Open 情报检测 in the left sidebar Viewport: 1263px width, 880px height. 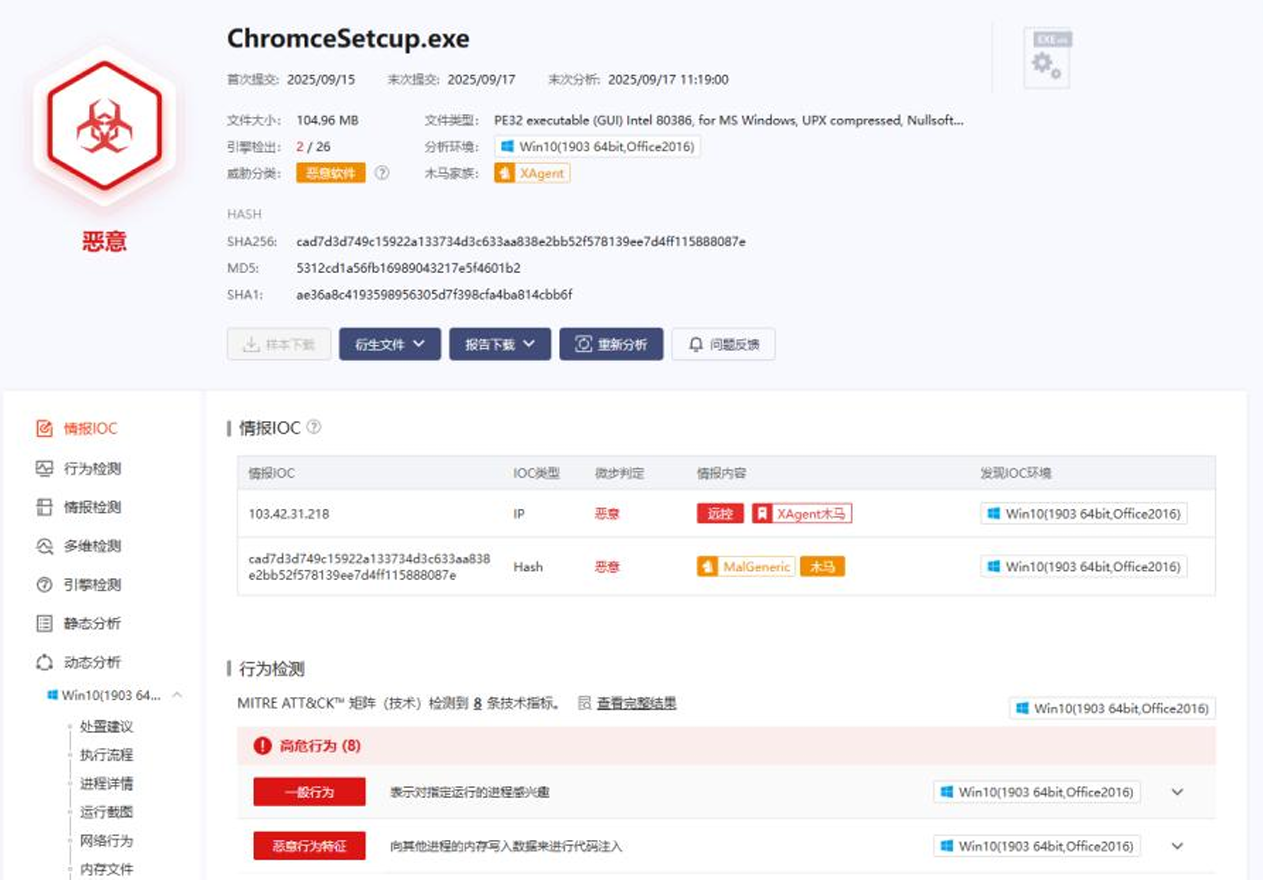click(92, 507)
